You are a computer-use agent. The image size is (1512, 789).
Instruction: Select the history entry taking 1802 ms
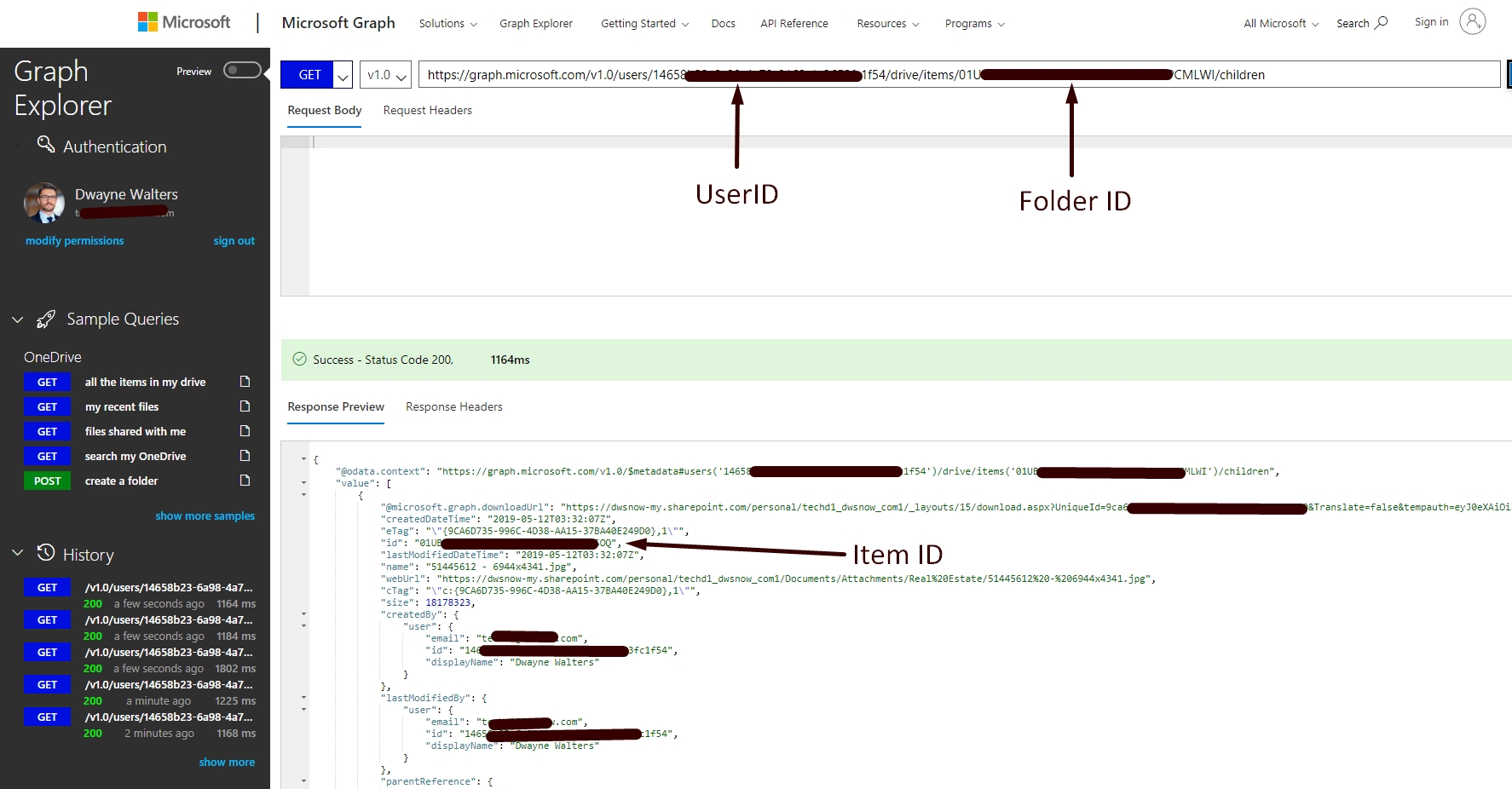pyautogui.click(x=140, y=660)
